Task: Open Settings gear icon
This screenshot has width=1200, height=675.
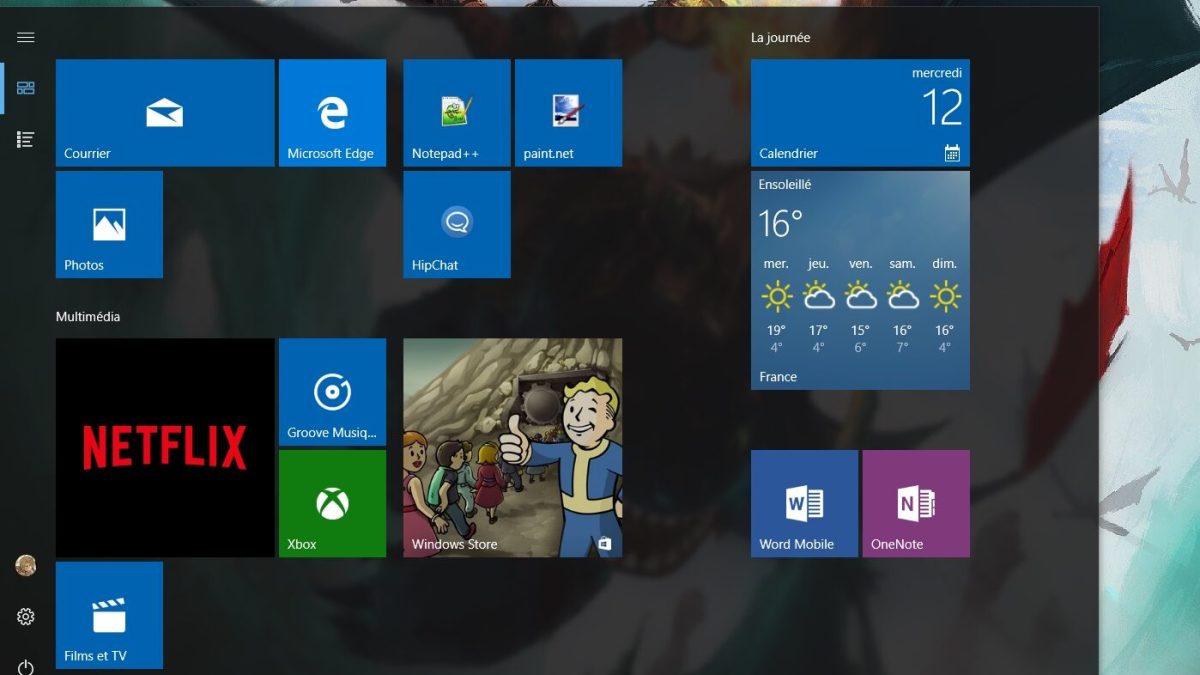Action: click(26, 617)
